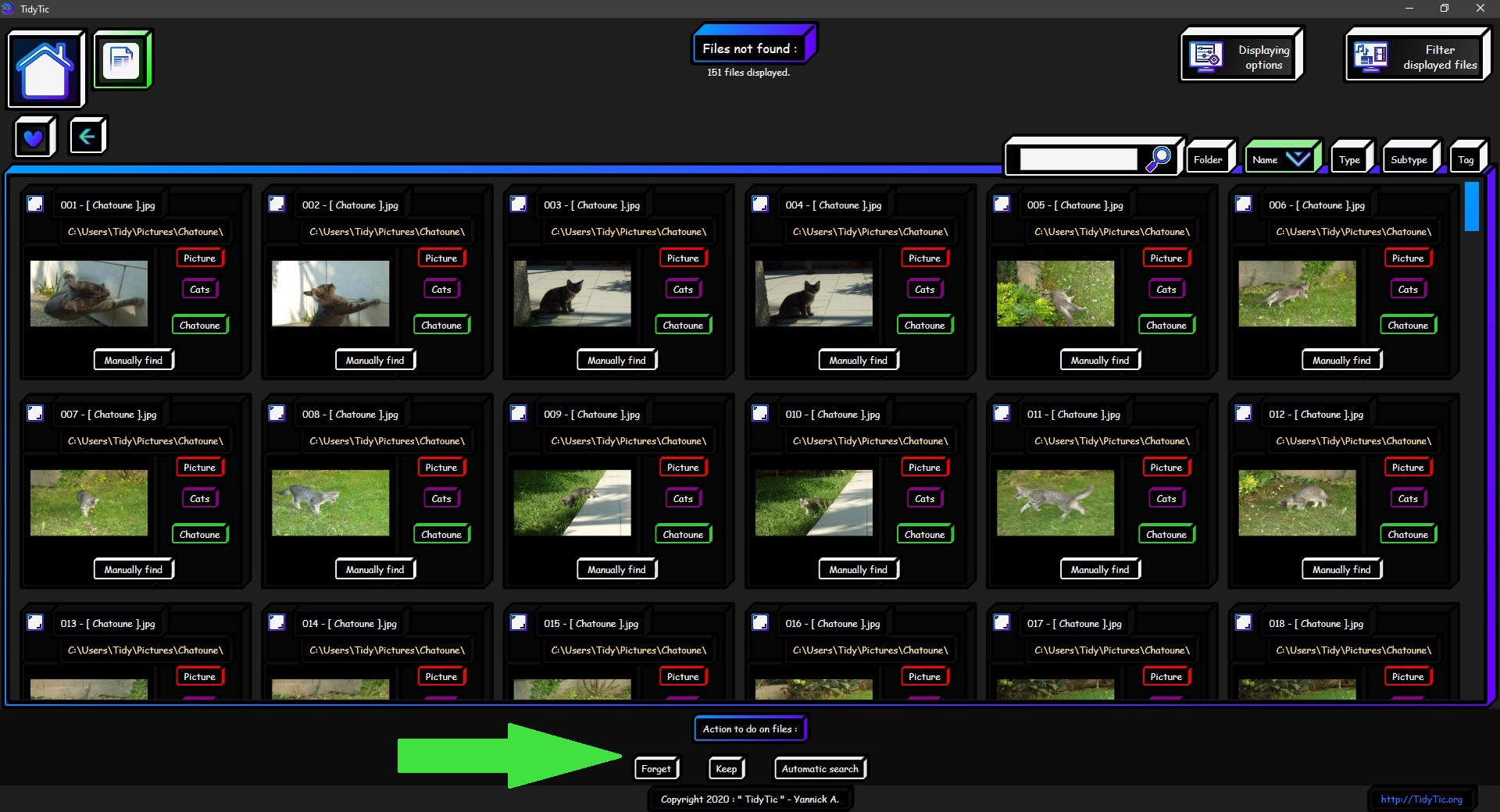Run Automatic search on files
This screenshot has width=1500, height=812.
[820, 768]
